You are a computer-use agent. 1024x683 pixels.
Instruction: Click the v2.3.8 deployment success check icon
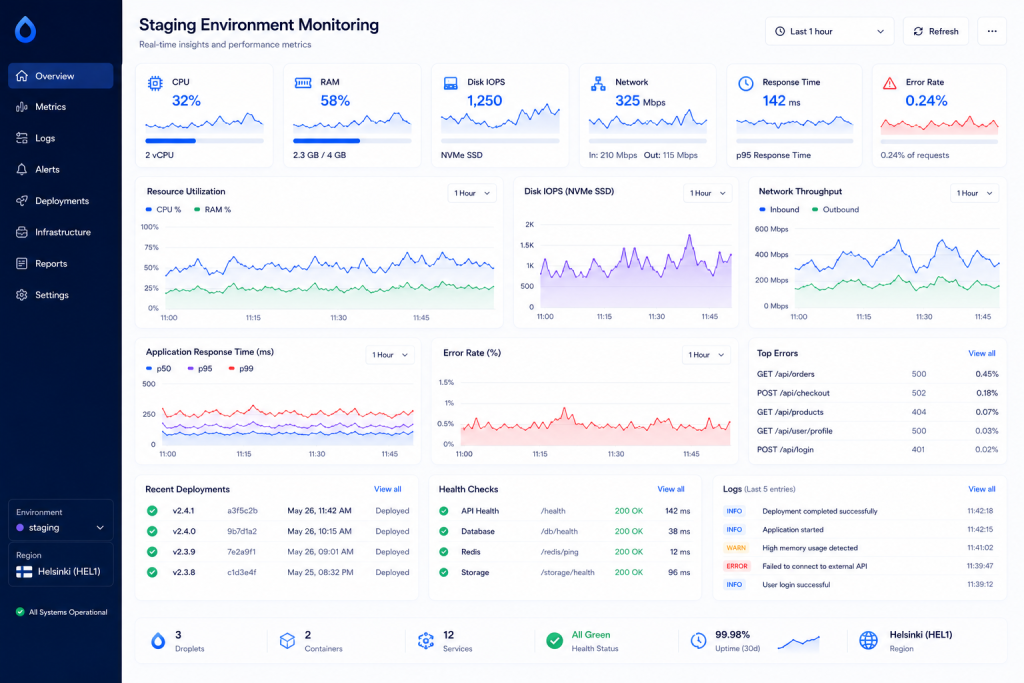pos(152,572)
